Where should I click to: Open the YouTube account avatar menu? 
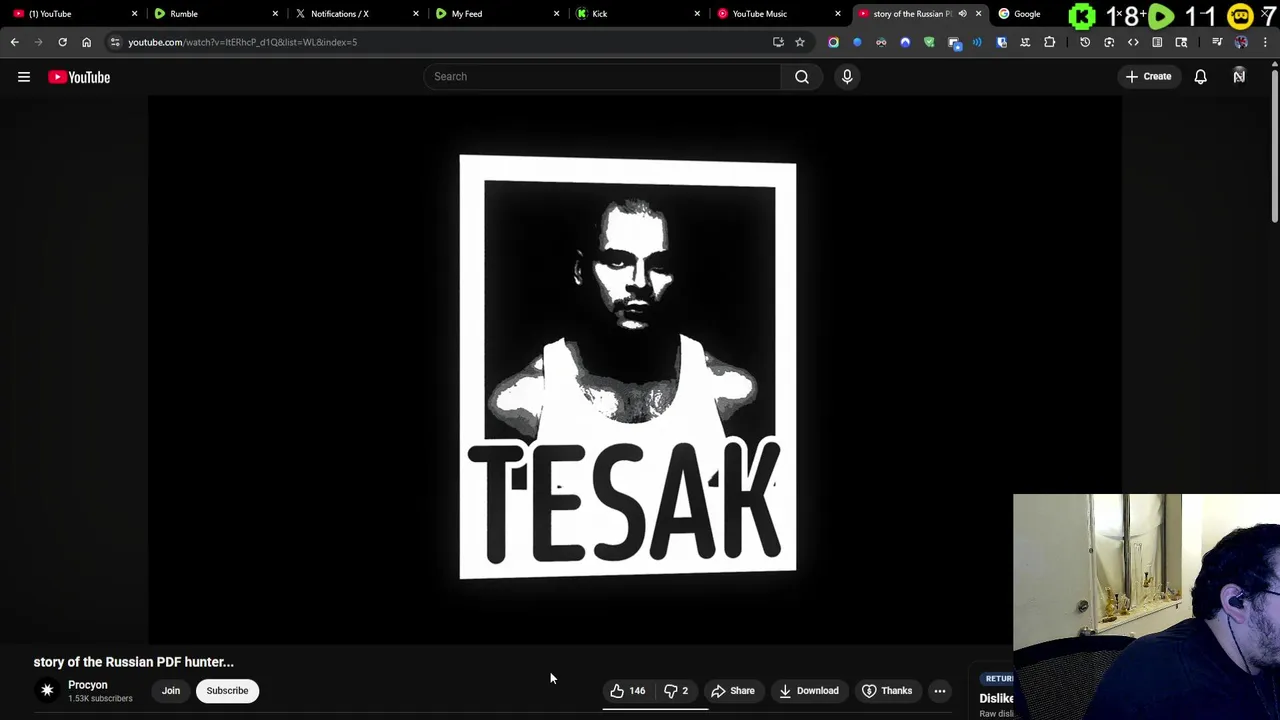1239,76
